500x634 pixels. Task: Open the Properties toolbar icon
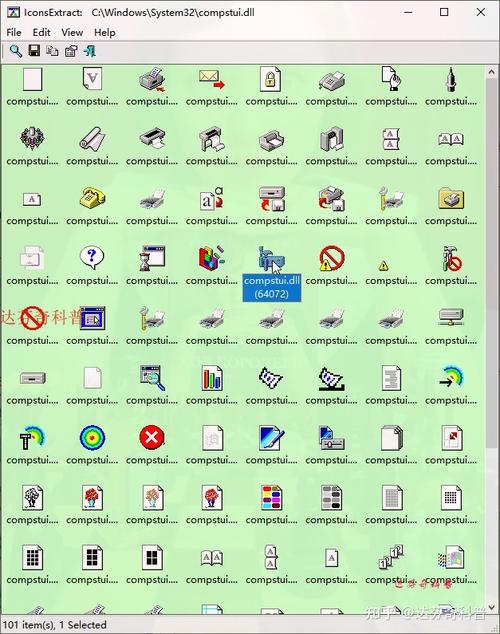point(71,51)
